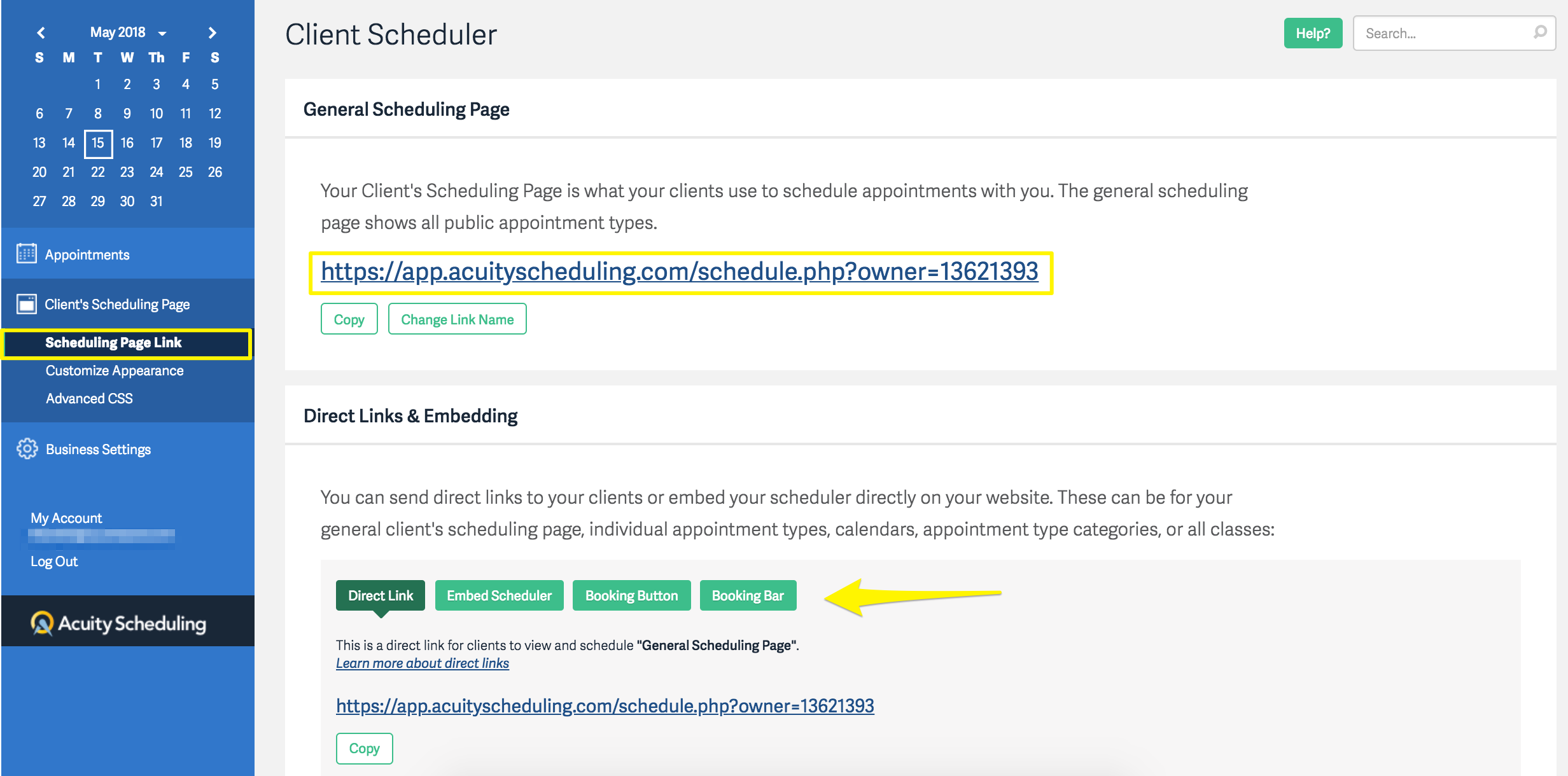1568x776 pixels.
Task: Click the Acuity Scheduling logo
Action: [x=118, y=623]
